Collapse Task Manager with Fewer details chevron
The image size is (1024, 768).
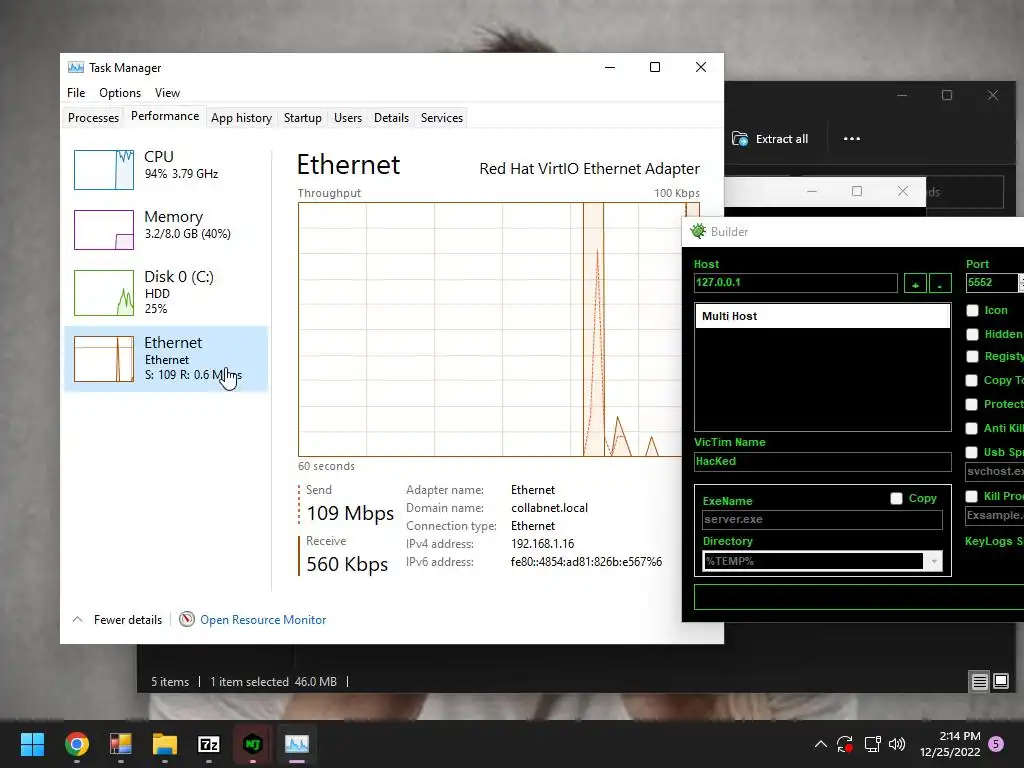77,619
